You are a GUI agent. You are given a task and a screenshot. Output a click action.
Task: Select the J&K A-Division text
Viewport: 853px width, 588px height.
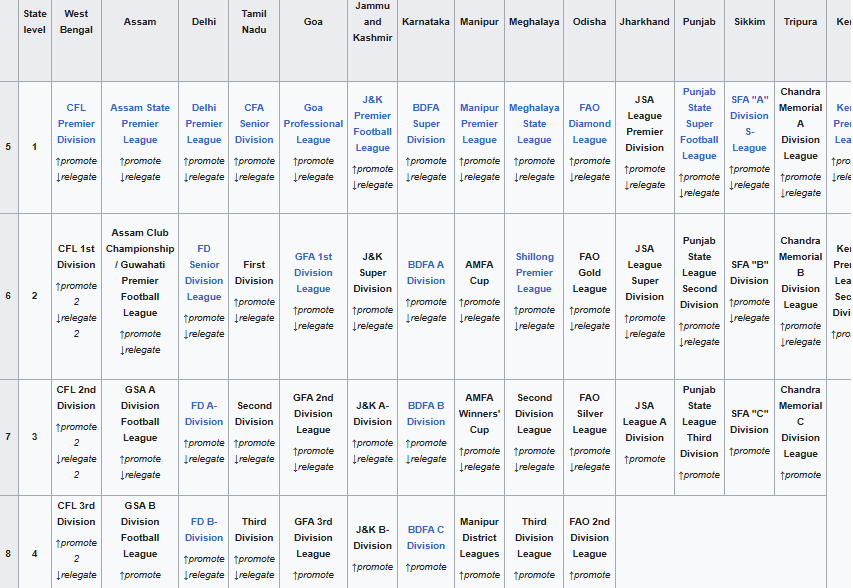point(373,413)
